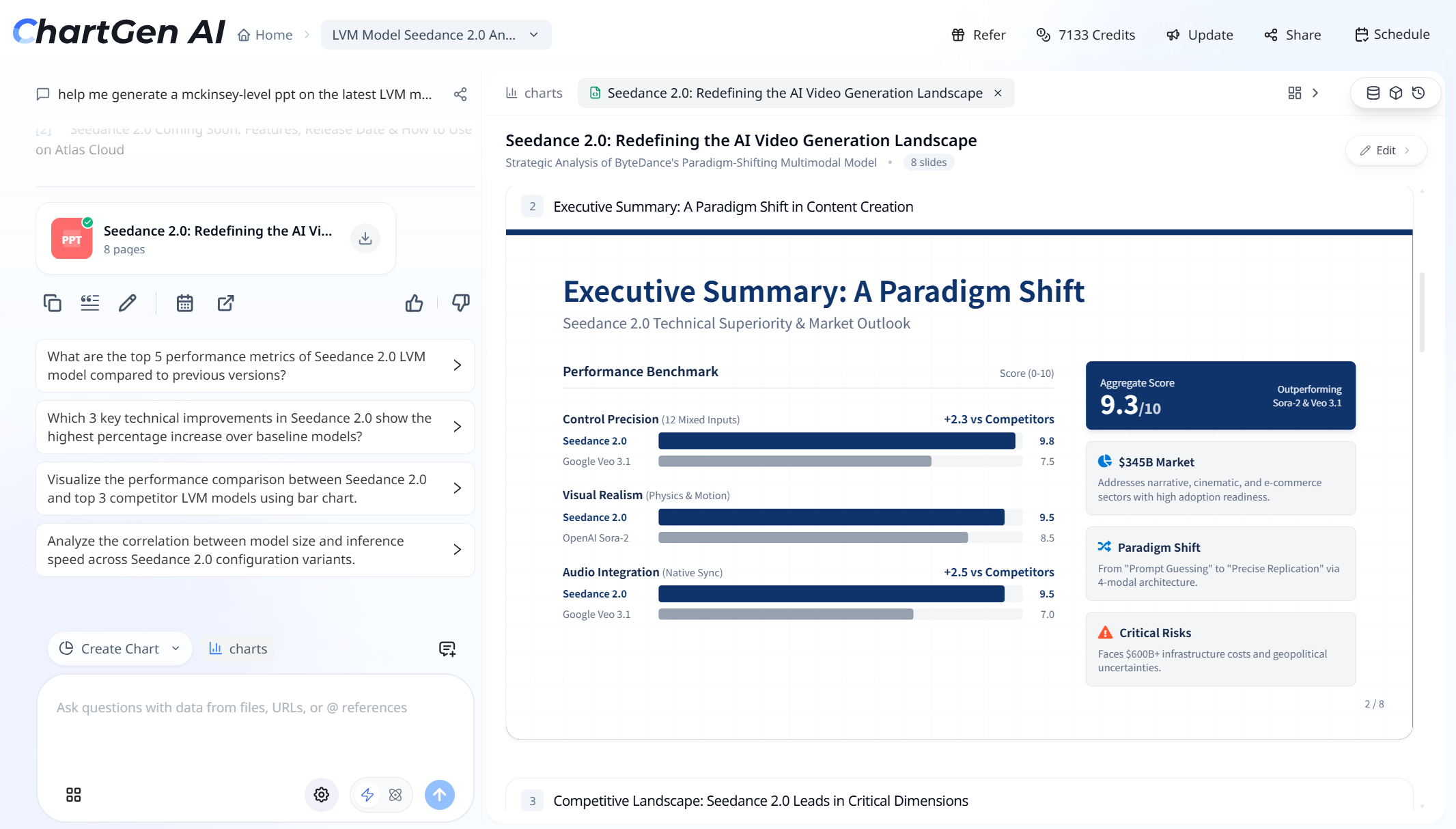Click the quote reference icon
This screenshot has height=829, width=1456.
[x=90, y=303]
